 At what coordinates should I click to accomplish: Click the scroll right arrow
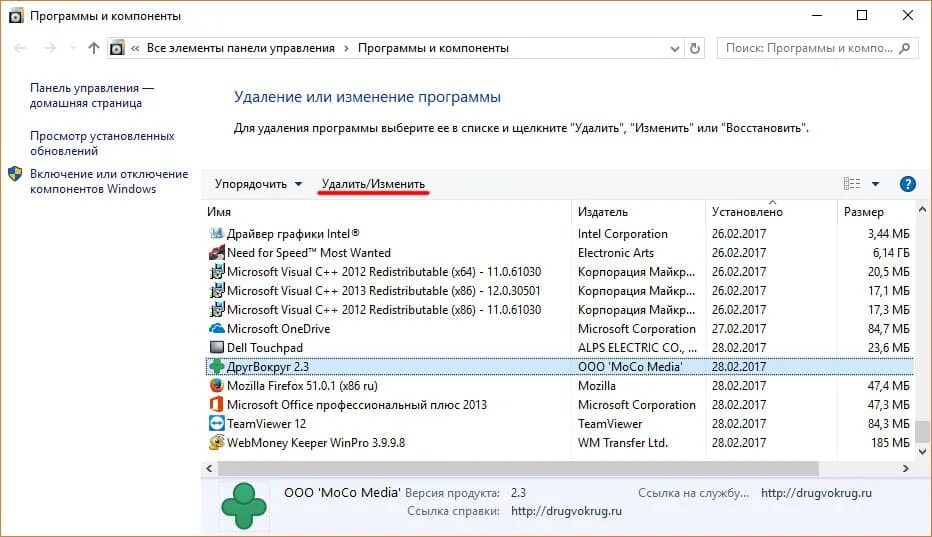[905, 469]
